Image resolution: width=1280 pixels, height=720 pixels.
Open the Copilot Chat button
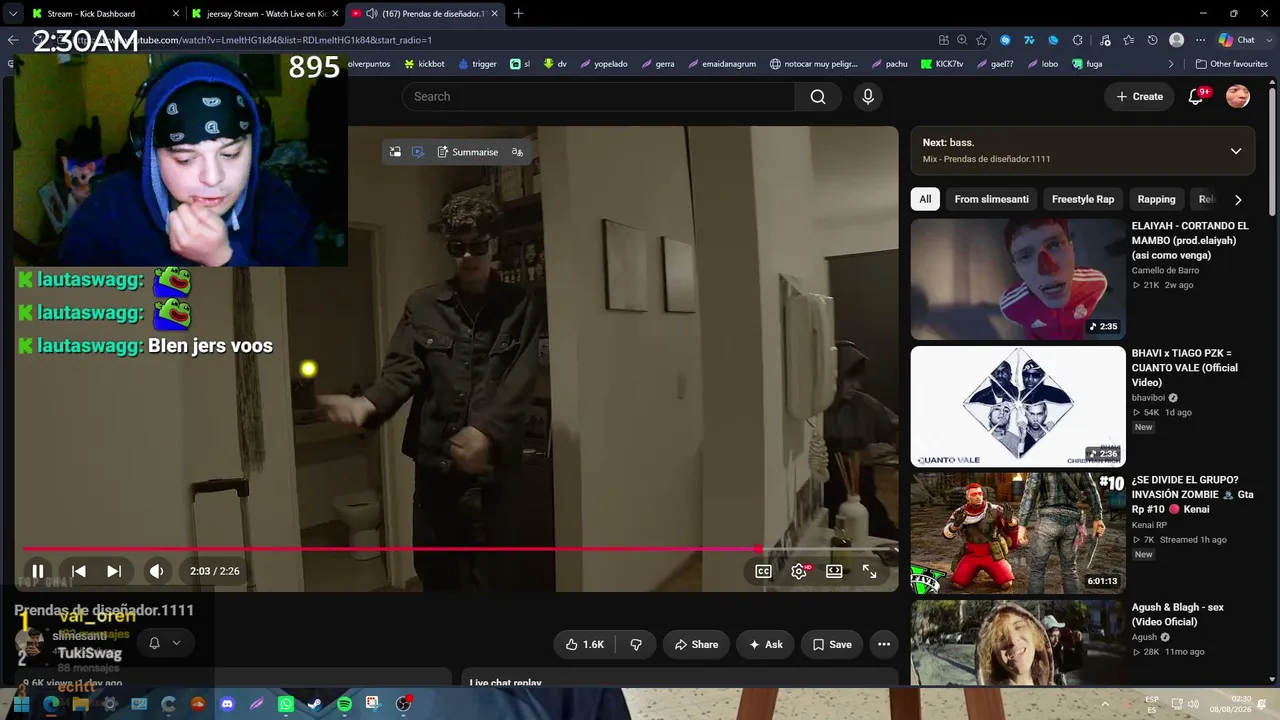[1237, 40]
